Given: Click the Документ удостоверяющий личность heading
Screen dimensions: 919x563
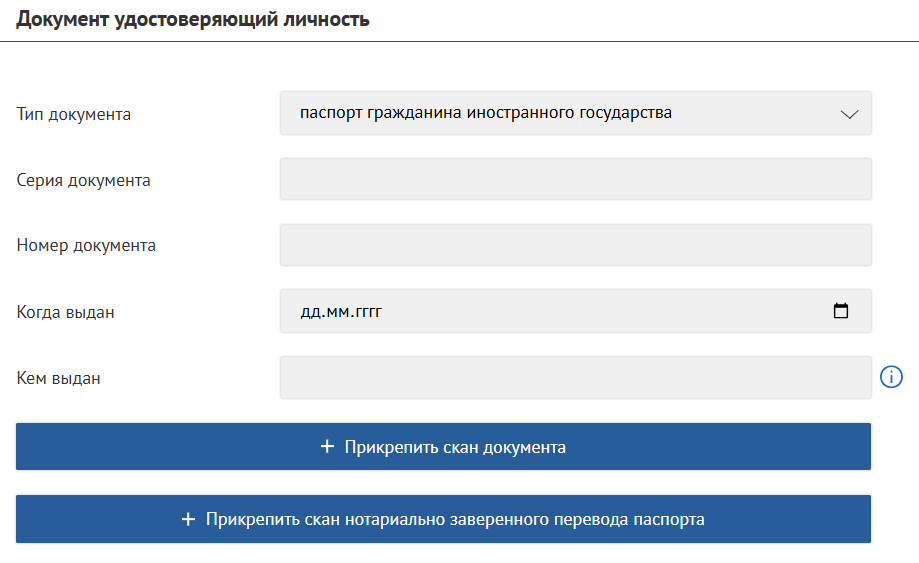Looking at the screenshot, I should point(193,19).
